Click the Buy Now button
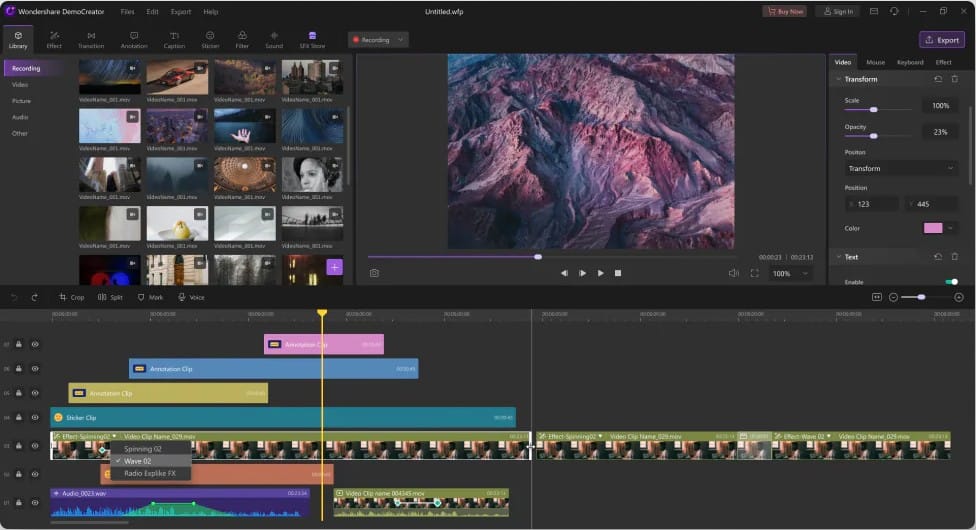Screen dimensions: 976x530 (784, 11)
